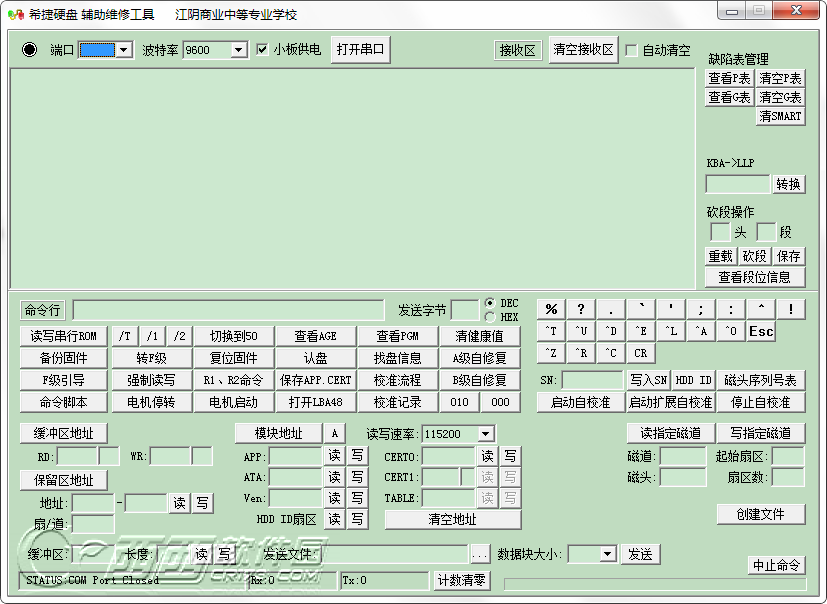Enable the 自动清空 checkbox
827x604 pixels.
[x=631, y=50]
